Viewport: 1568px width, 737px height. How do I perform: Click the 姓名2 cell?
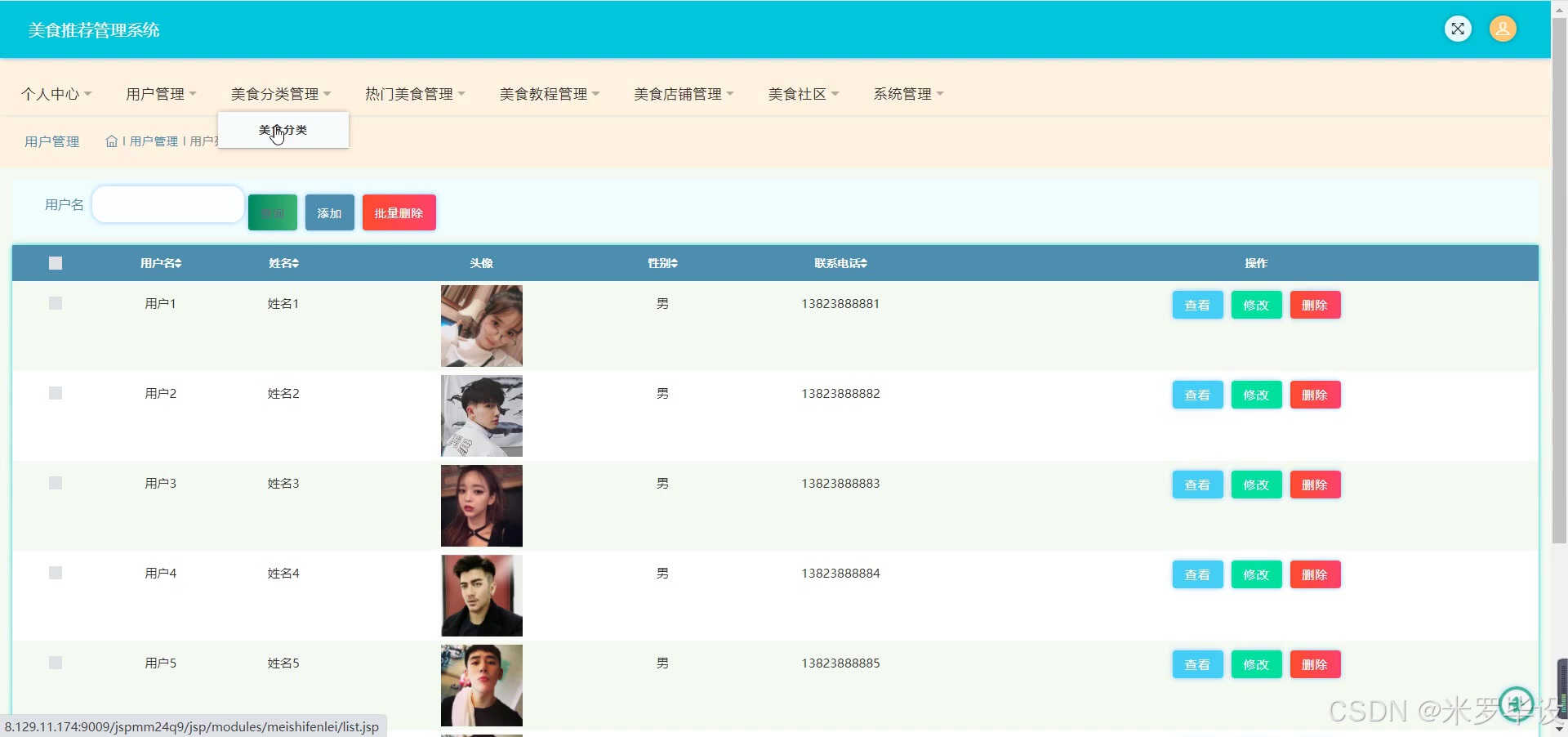point(283,393)
